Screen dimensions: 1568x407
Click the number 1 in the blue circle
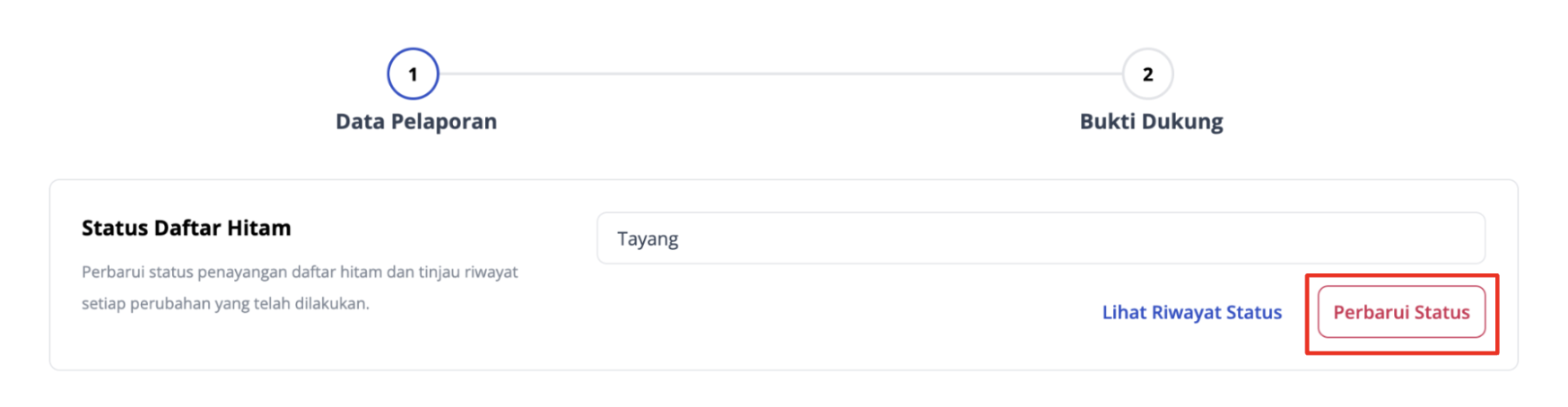[413, 74]
